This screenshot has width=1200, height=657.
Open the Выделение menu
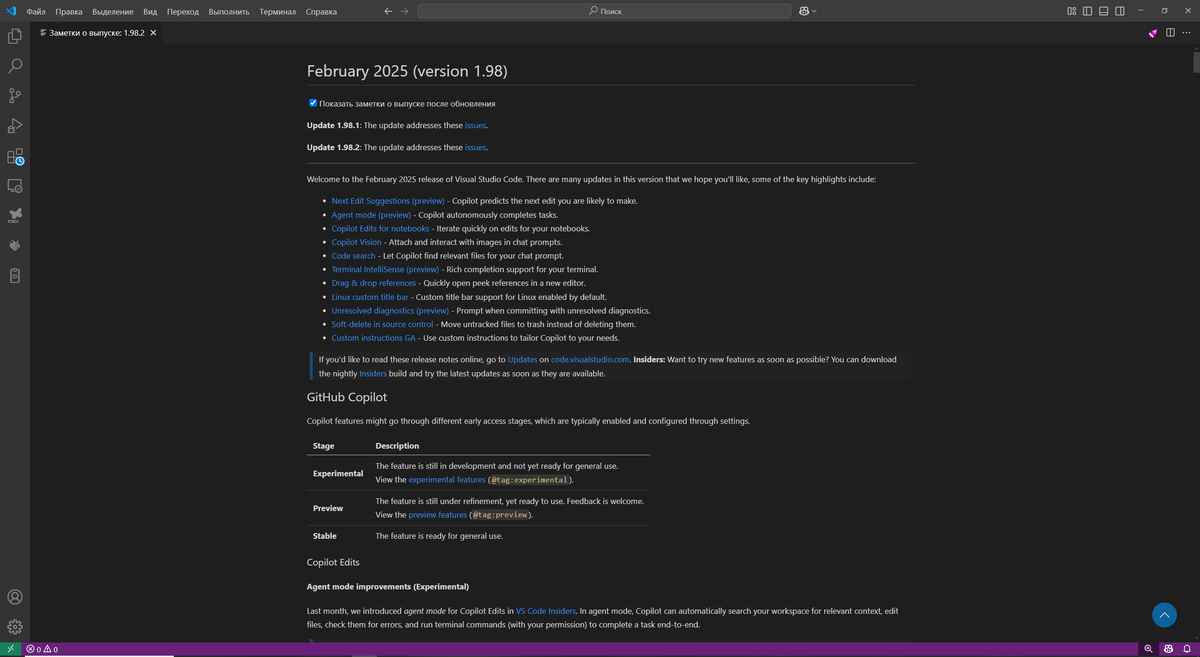[113, 11]
